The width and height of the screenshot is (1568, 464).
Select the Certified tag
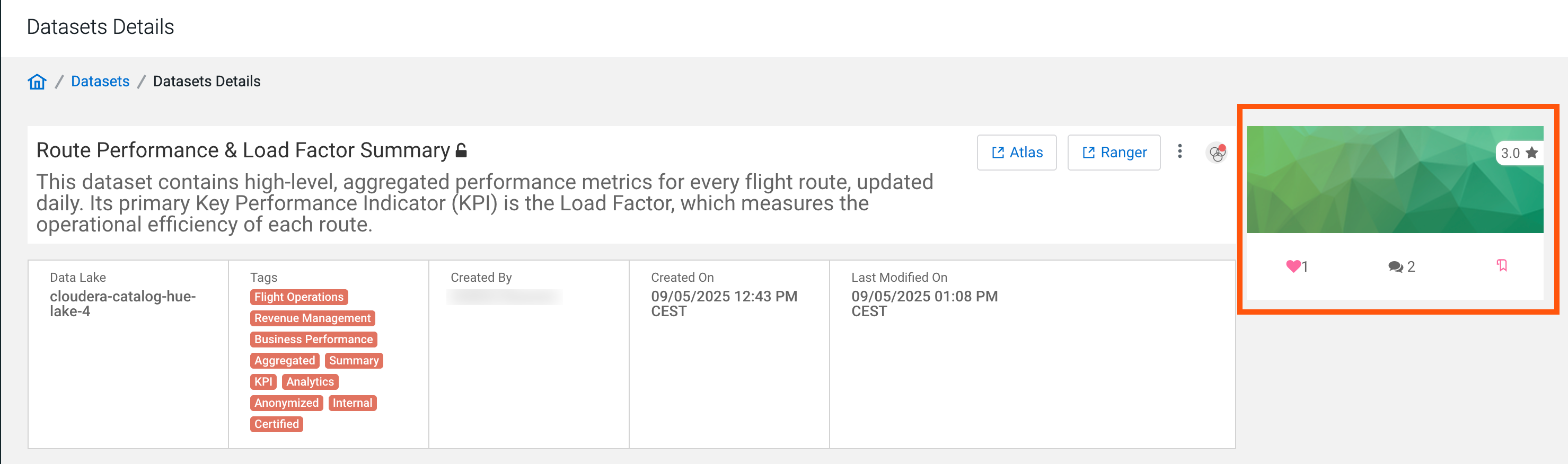tap(276, 424)
